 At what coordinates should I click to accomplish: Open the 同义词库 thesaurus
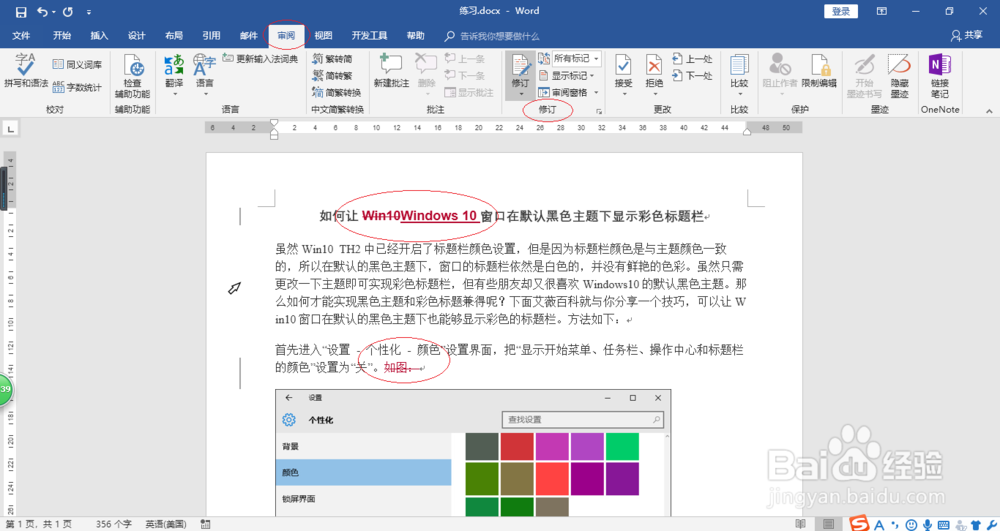pos(77,64)
